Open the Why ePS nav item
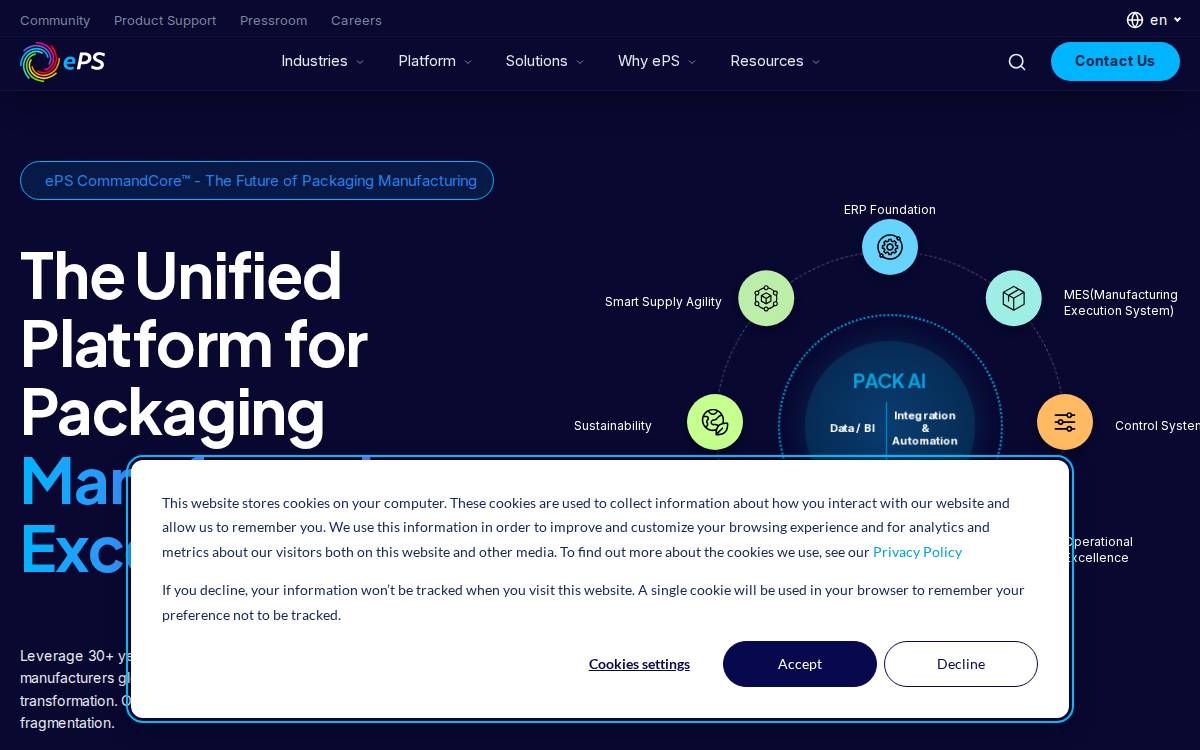 (649, 61)
